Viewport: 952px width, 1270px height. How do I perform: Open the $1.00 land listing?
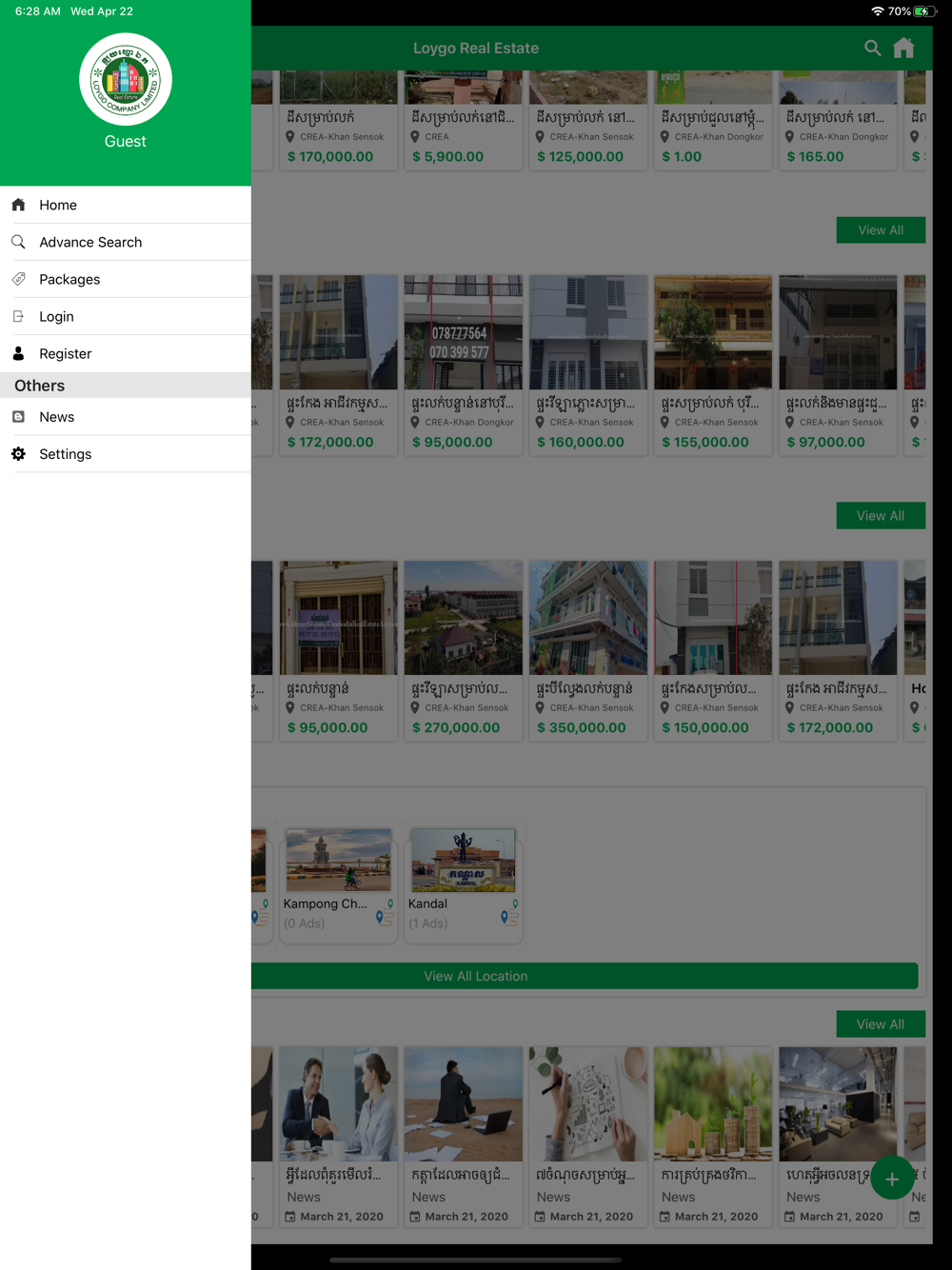713,120
